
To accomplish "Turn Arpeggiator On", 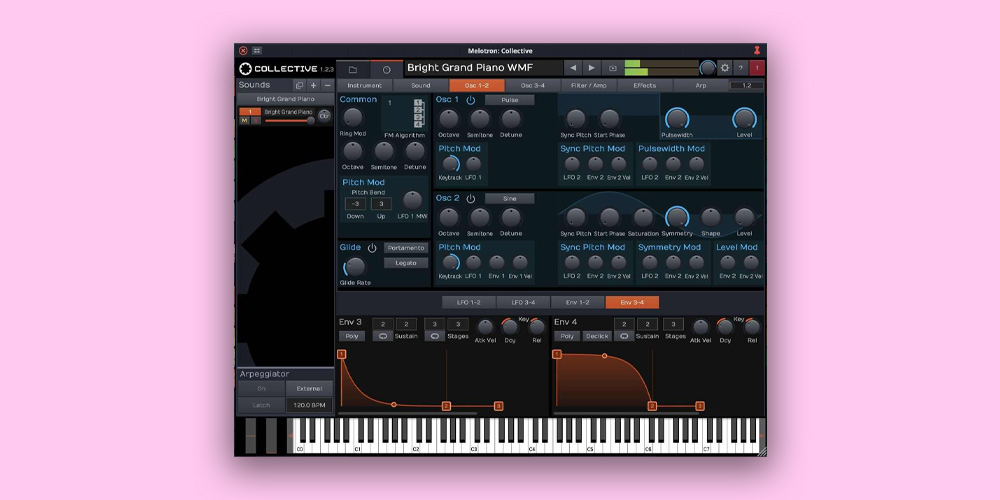I will (261, 388).
